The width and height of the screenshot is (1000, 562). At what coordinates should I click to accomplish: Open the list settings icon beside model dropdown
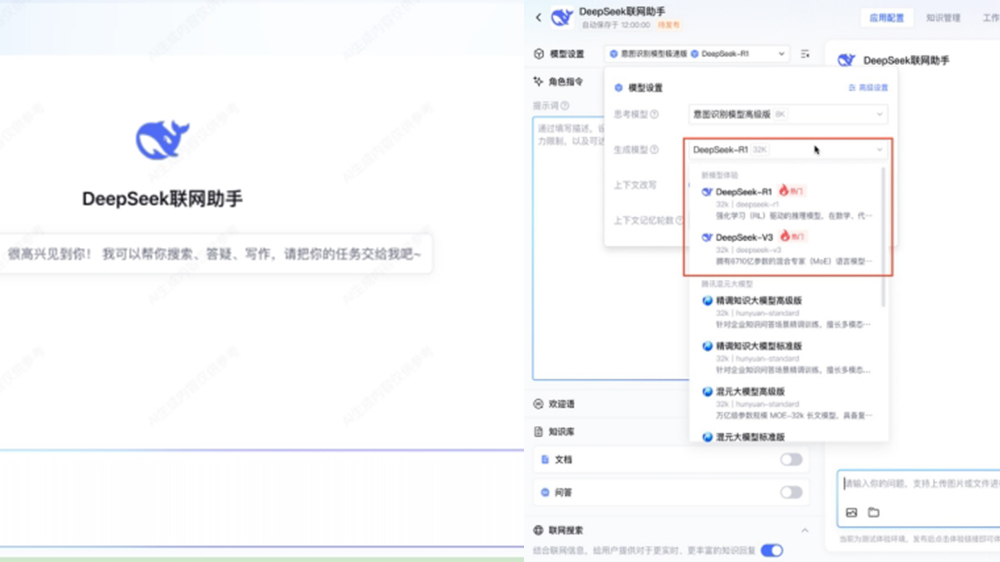(805, 54)
